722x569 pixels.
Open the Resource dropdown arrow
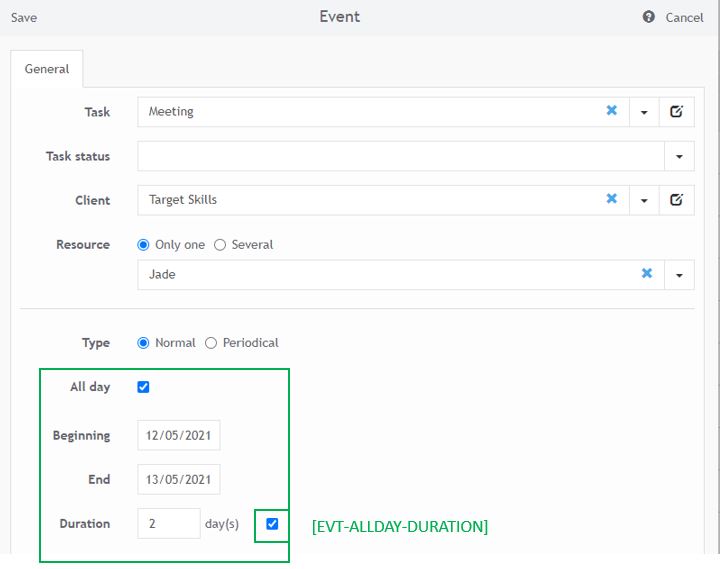click(x=679, y=274)
